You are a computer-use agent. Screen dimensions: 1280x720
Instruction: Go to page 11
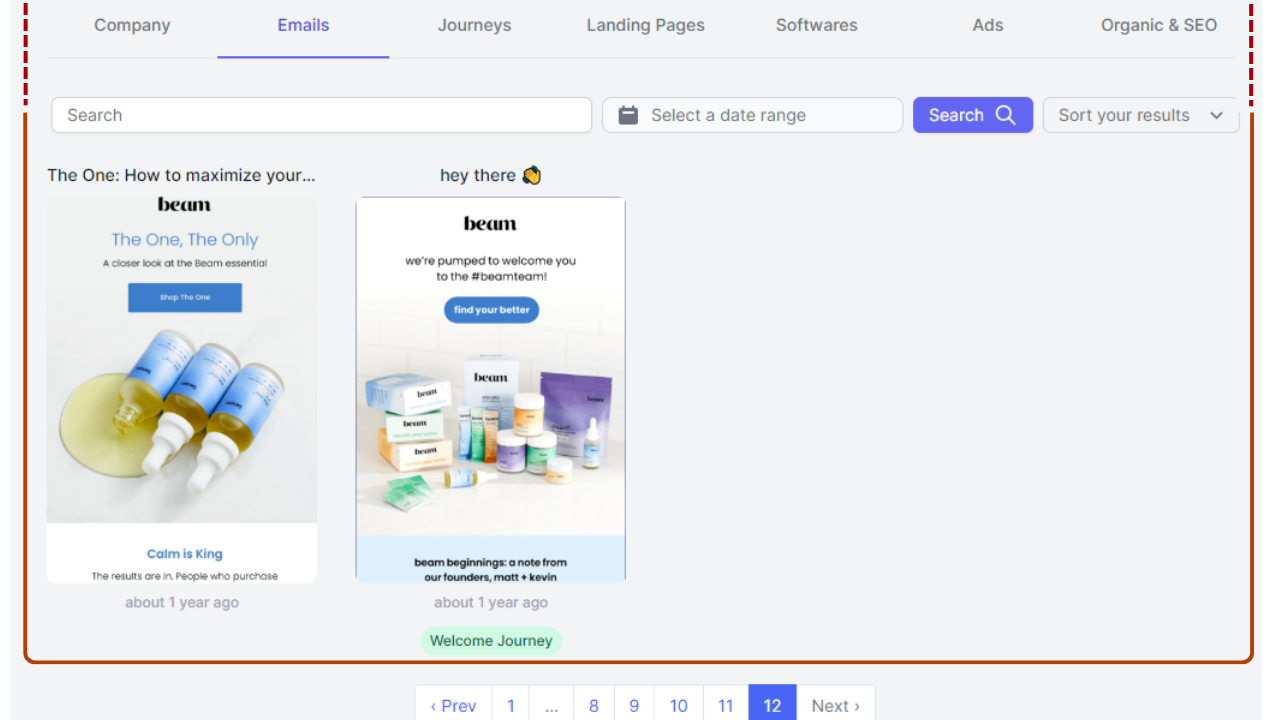pyautogui.click(x=726, y=706)
